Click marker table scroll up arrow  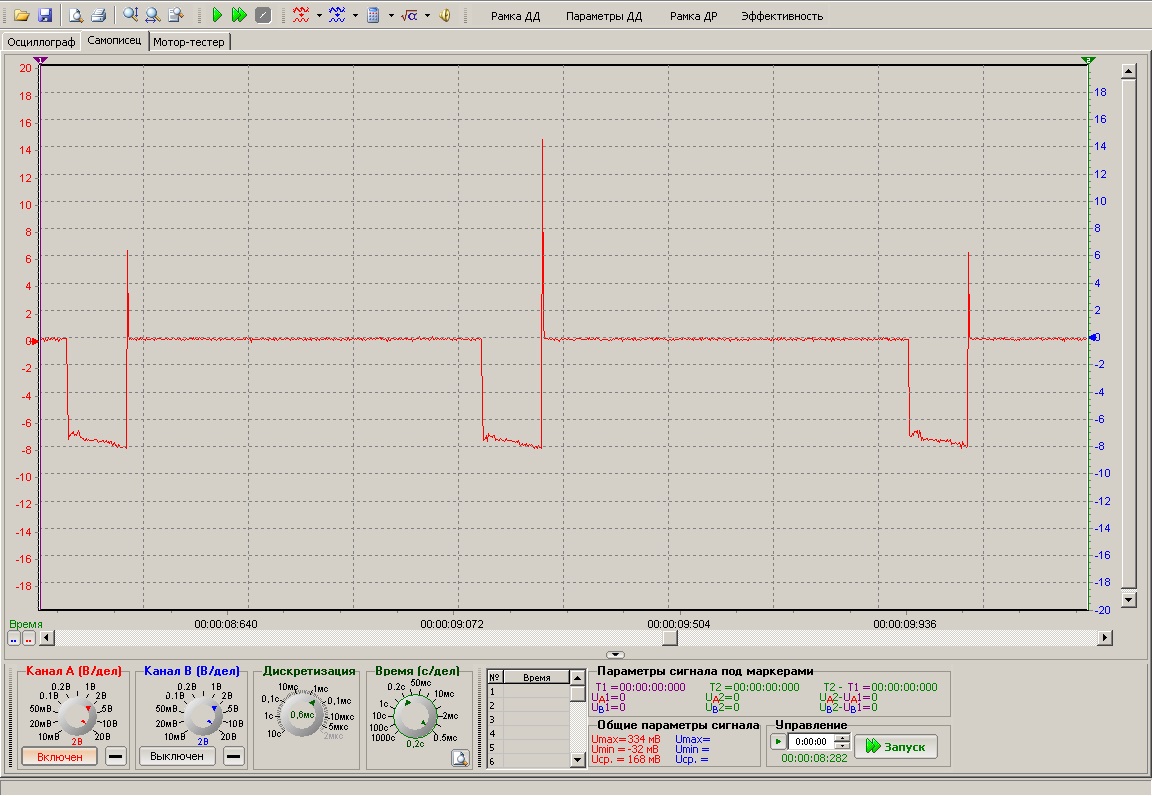[x=577, y=678]
